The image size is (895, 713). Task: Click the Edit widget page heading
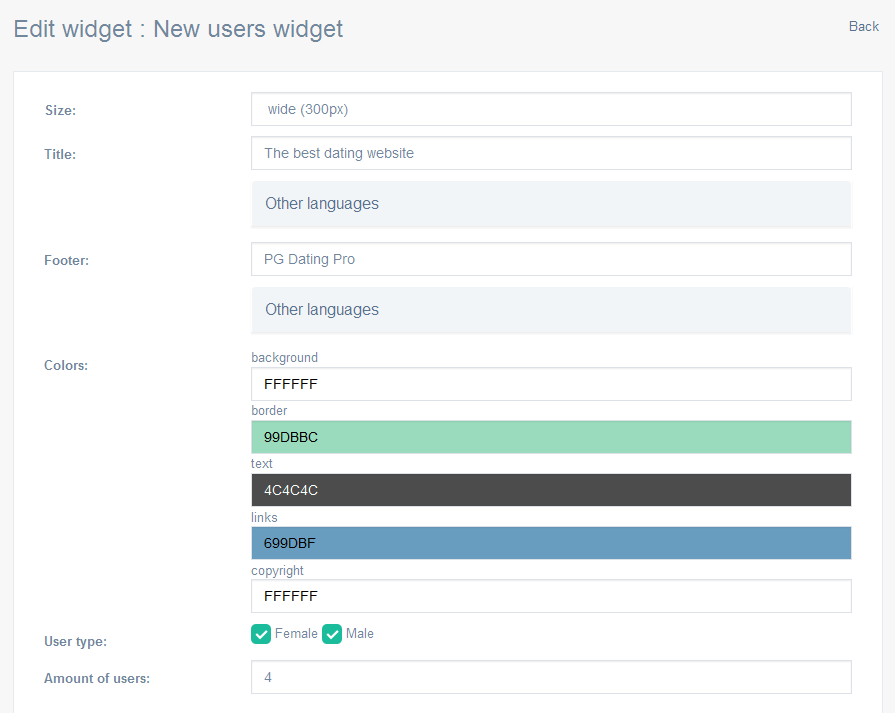[x=178, y=29]
